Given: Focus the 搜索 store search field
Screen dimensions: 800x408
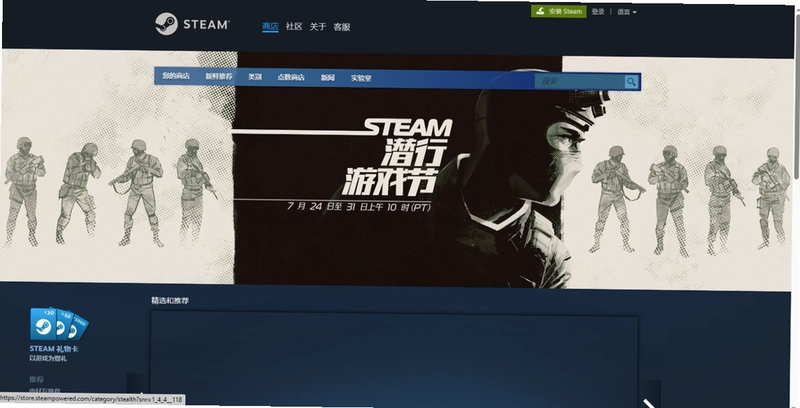Looking at the screenshot, I should (x=580, y=81).
